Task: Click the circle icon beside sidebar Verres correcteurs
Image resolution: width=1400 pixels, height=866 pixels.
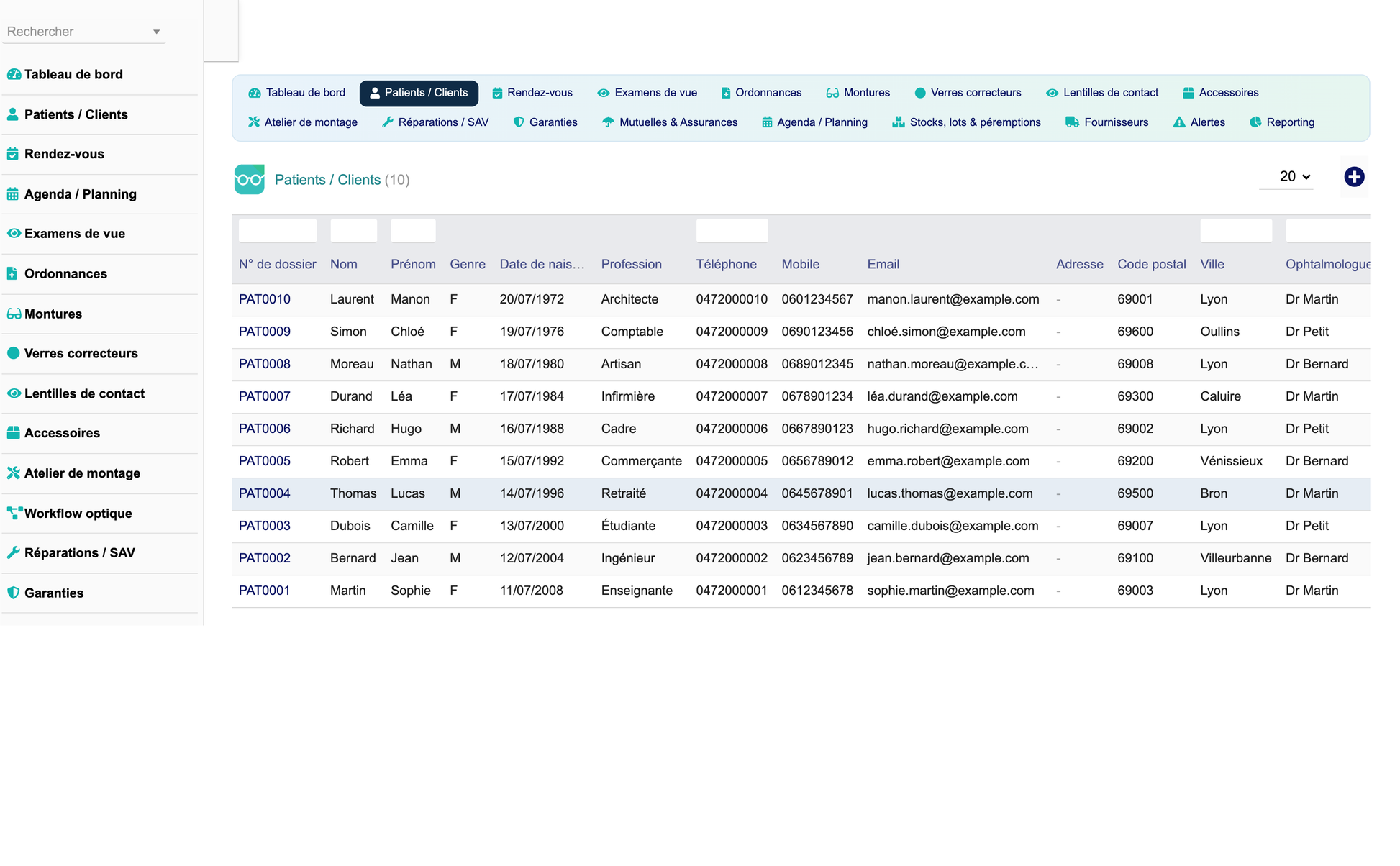Action: click(x=13, y=353)
